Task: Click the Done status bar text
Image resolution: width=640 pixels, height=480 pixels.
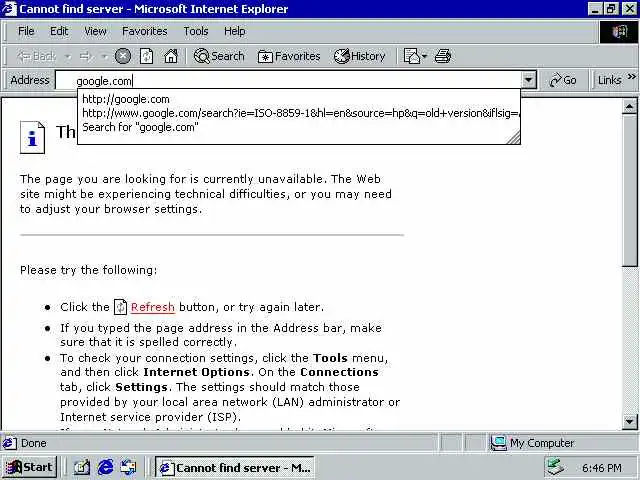Action: click(x=33, y=443)
